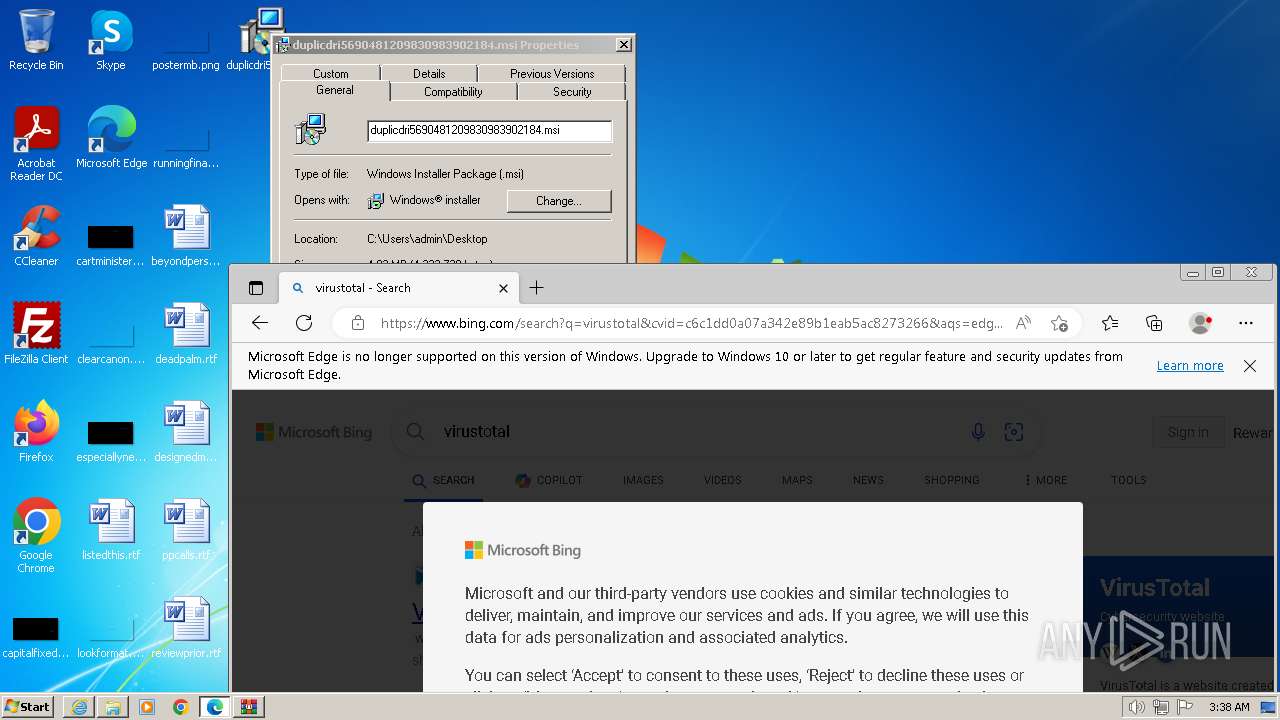Image resolution: width=1280 pixels, height=720 pixels.
Task: Open Firefox desktop shortcut
Action: click(36, 432)
